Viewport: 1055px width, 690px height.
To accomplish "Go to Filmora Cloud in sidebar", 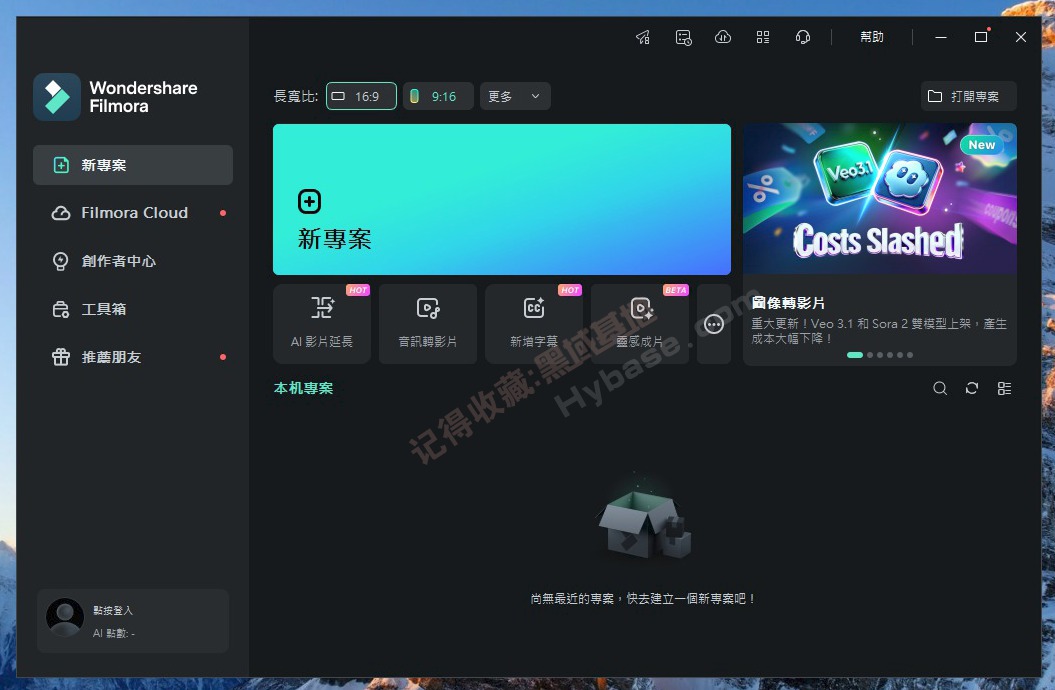I will (x=133, y=213).
